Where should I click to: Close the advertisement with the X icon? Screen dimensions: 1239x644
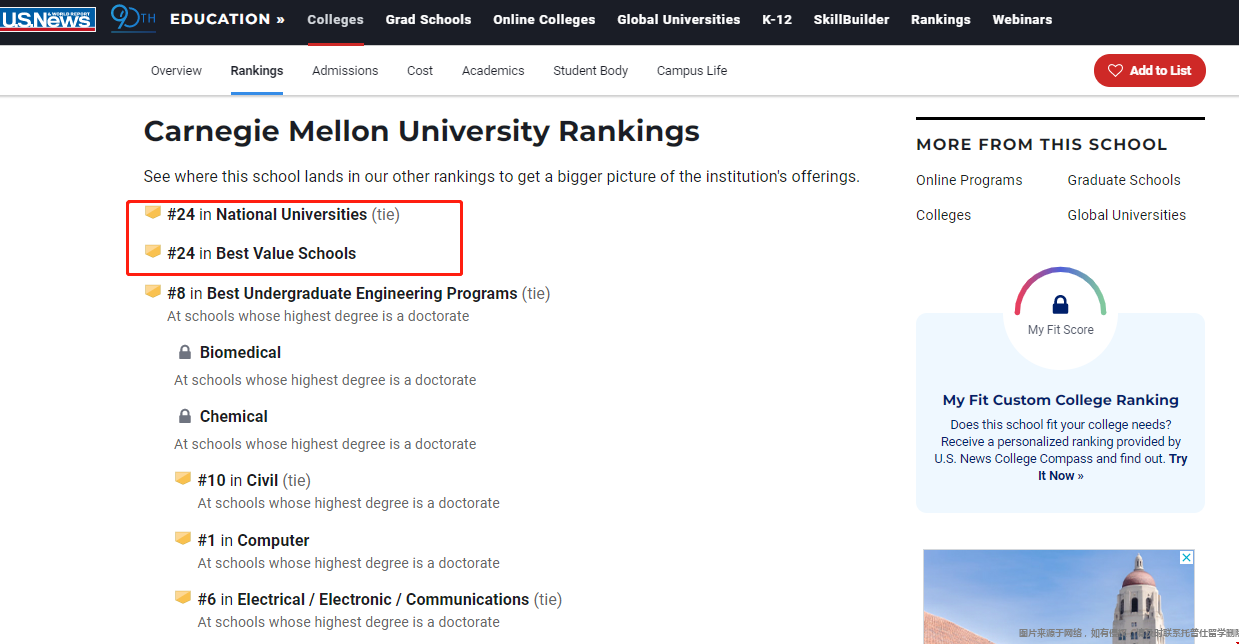point(1186,557)
